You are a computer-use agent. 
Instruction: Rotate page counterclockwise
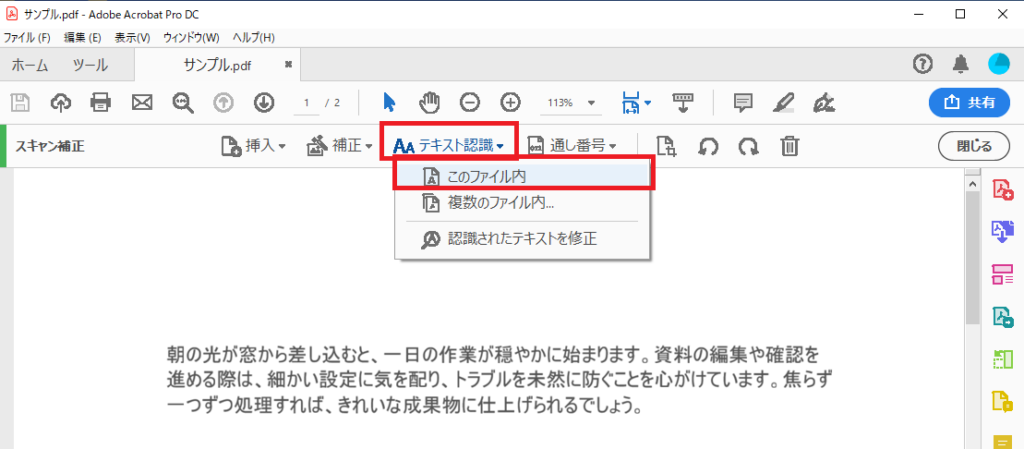(x=707, y=146)
